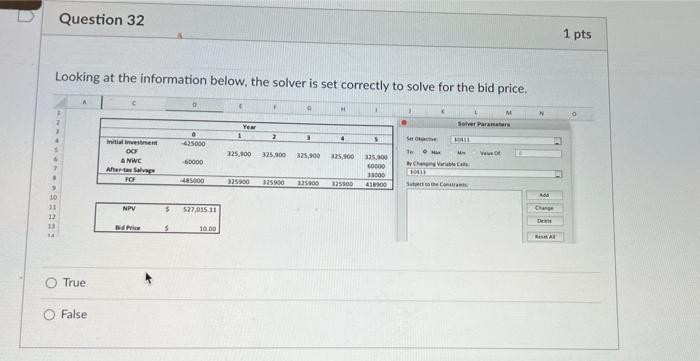
Task: Click the Year header in the table
Action: 249,127
